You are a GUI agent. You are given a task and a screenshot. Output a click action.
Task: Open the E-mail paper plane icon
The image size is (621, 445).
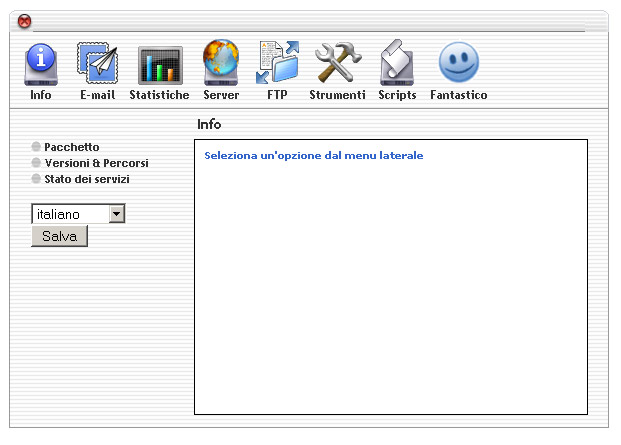coord(97,63)
